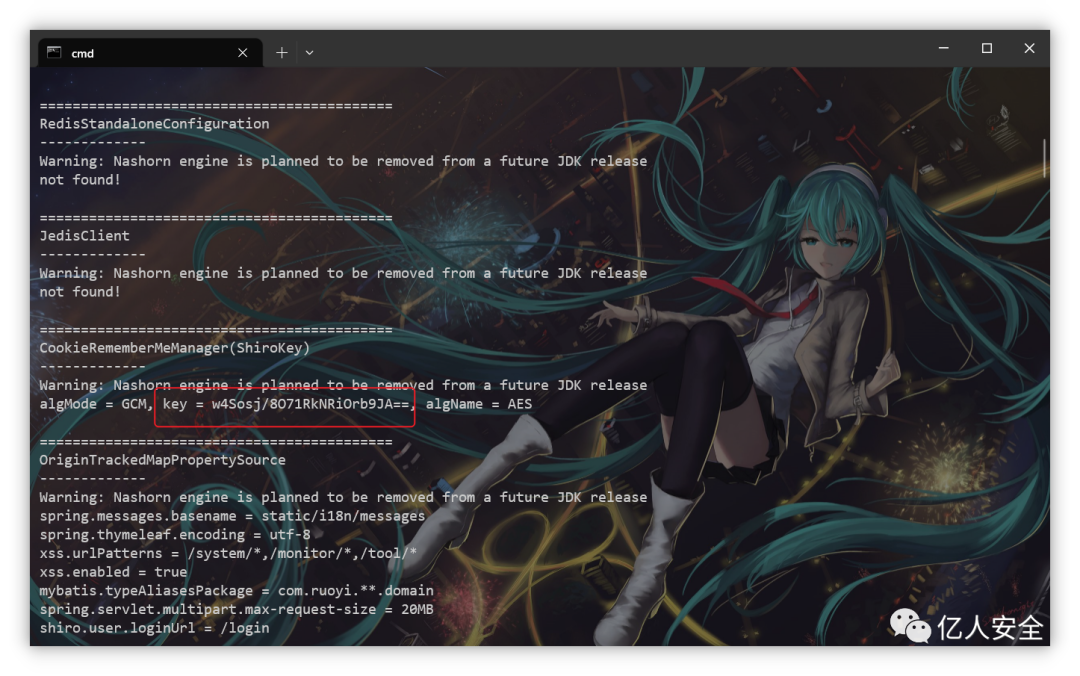Close the cmd tab
1080x676 pixels.
click(x=242, y=52)
